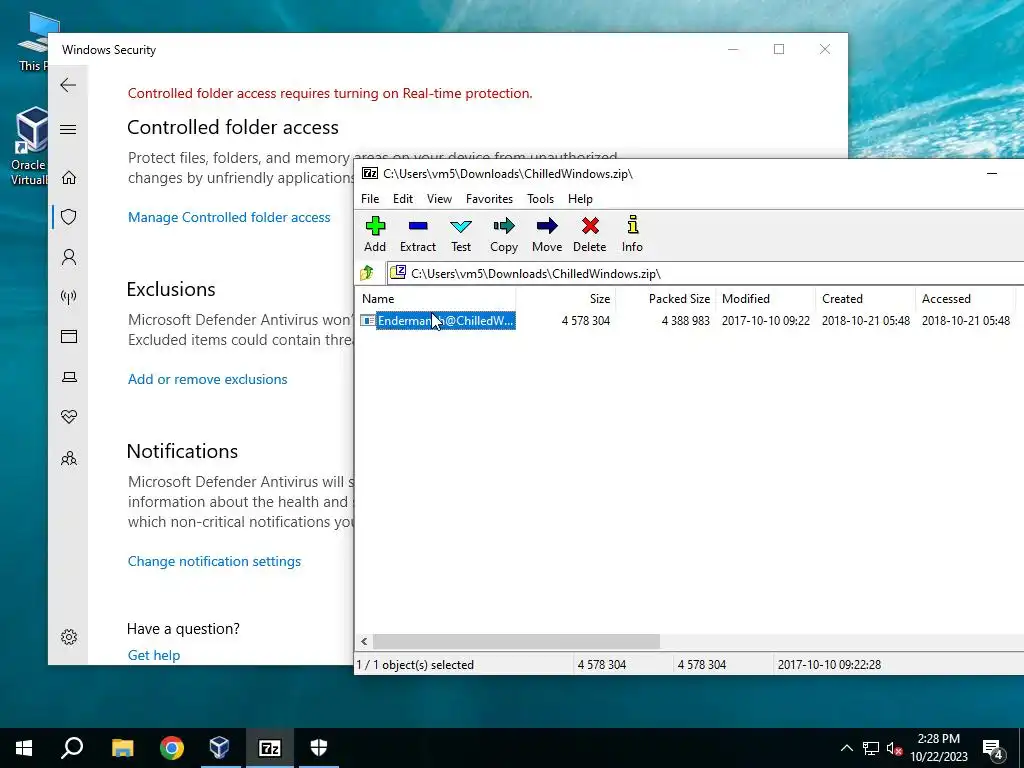Screen dimensions: 1024x768
Task: Extract the selected archive file
Action: point(418,234)
